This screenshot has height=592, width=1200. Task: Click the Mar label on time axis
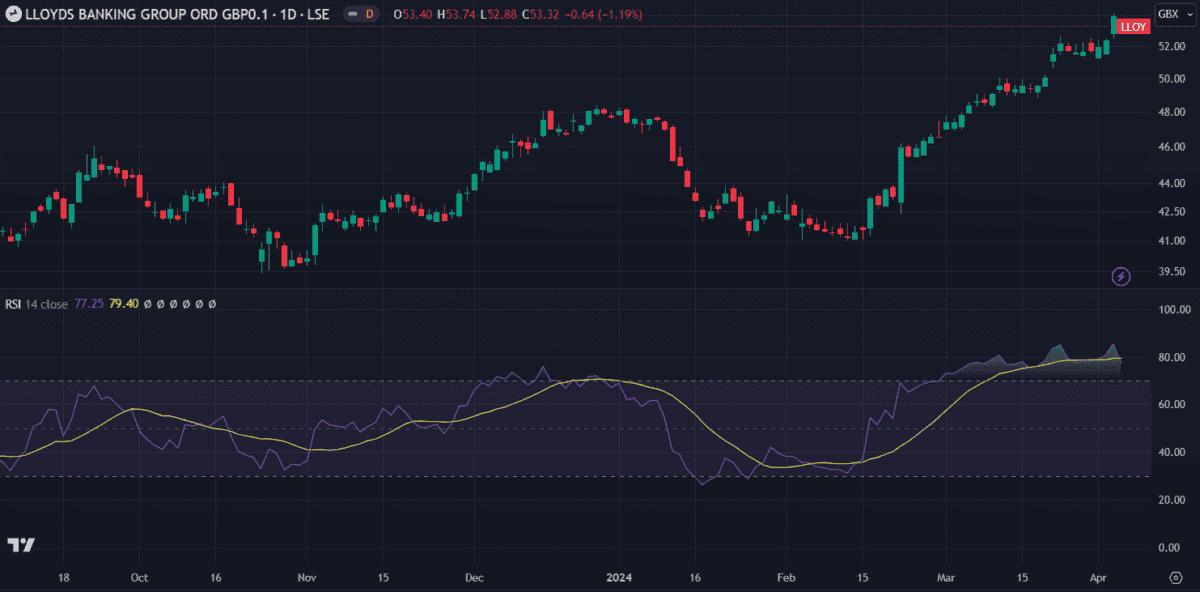pos(946,578)
